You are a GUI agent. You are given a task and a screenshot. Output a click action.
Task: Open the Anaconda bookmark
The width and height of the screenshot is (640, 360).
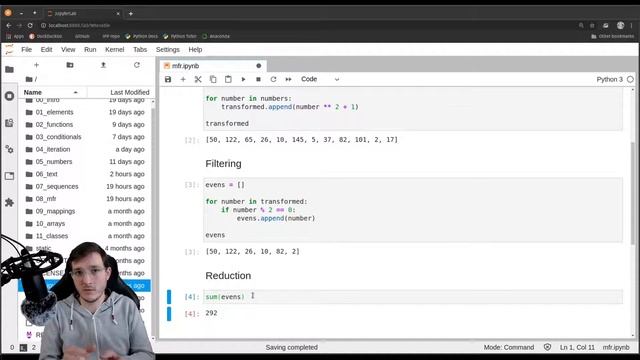216,36
